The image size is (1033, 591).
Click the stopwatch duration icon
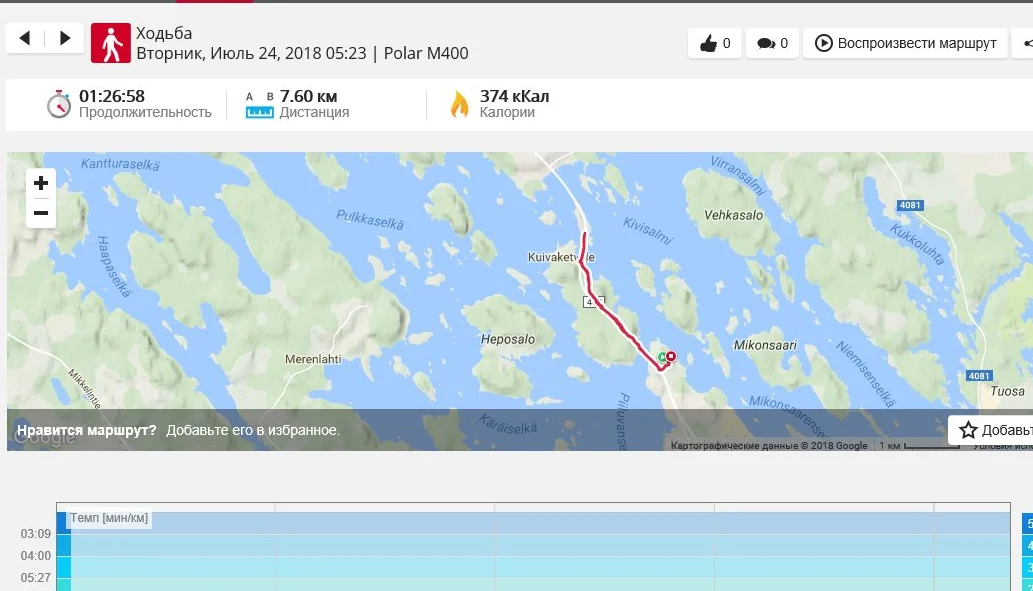(59, 104)
